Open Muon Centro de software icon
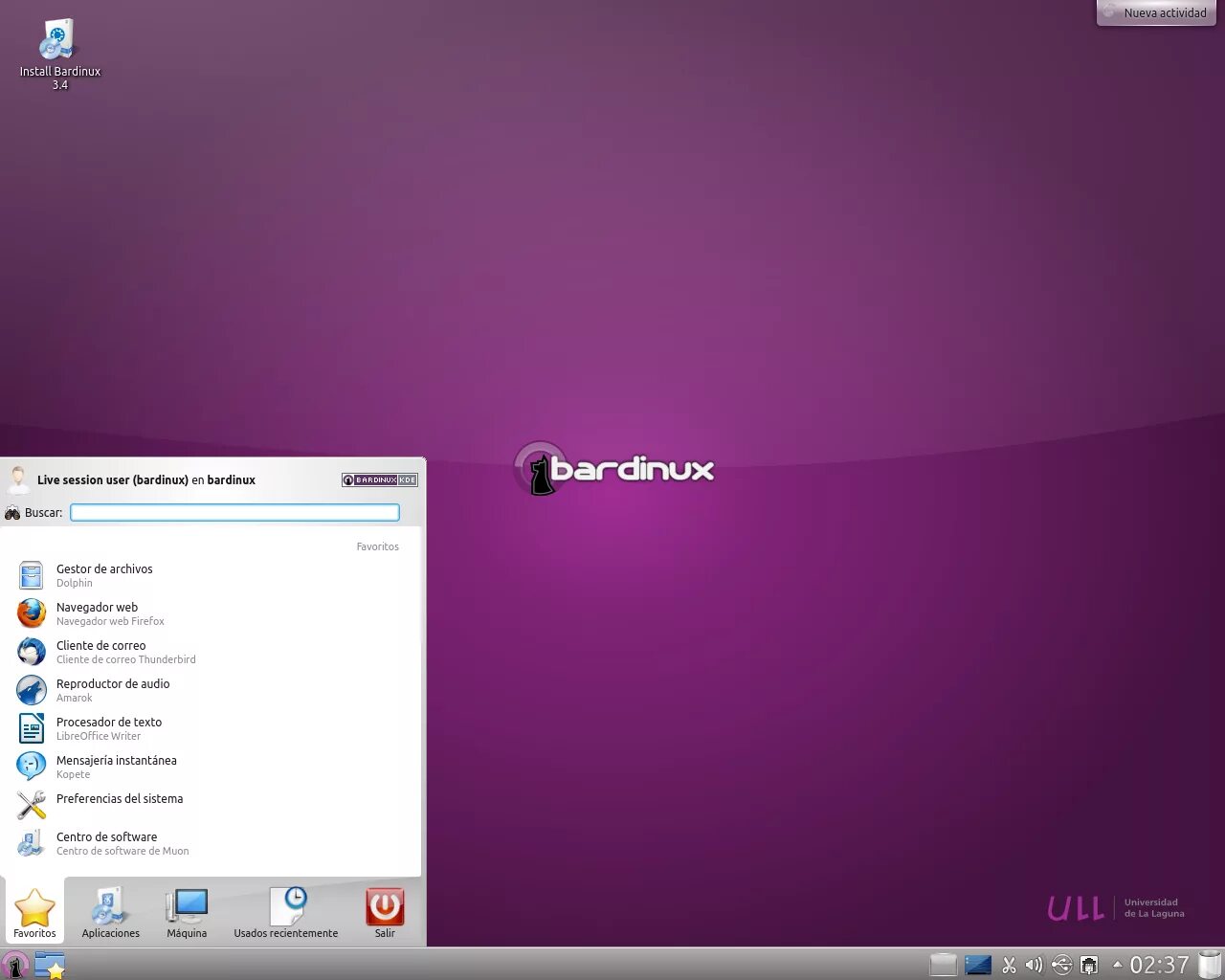The height and width of the screenshot is (980, 1225). pyautogui.click(x=32, y=843)
